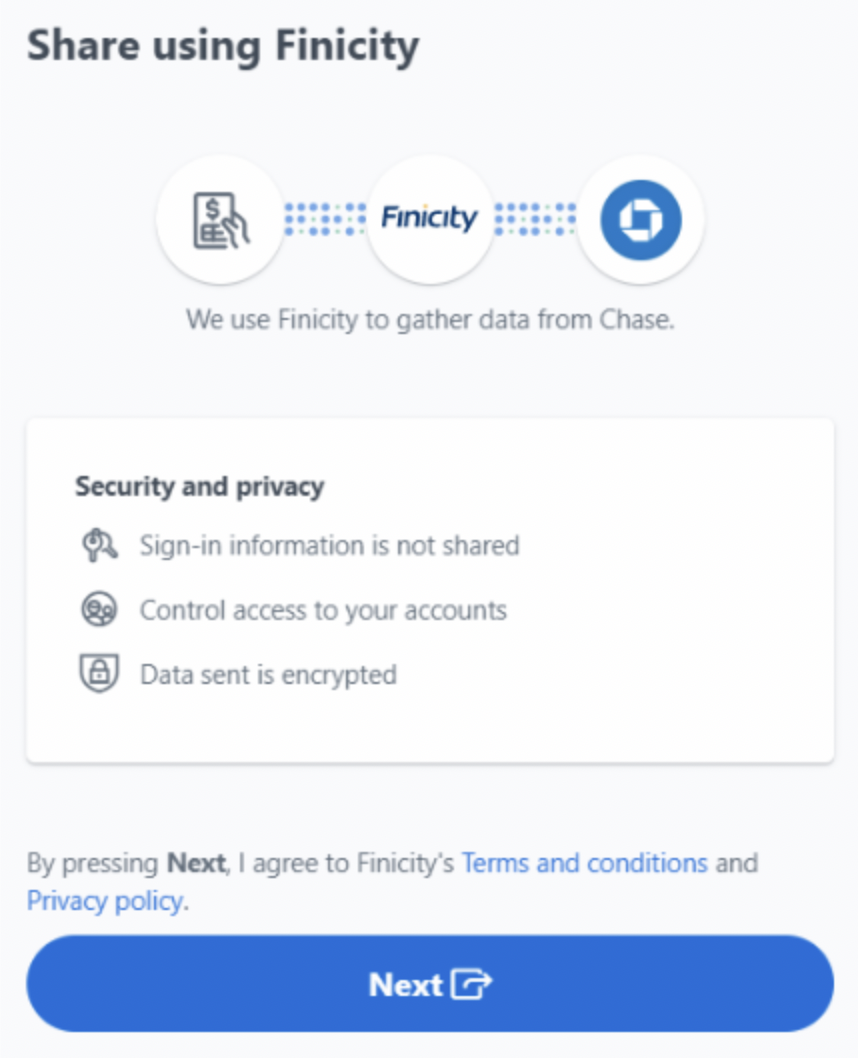Click the dotted connector between receipt and Finicity
Screen dimensions: 858x1058
[325, 219]
